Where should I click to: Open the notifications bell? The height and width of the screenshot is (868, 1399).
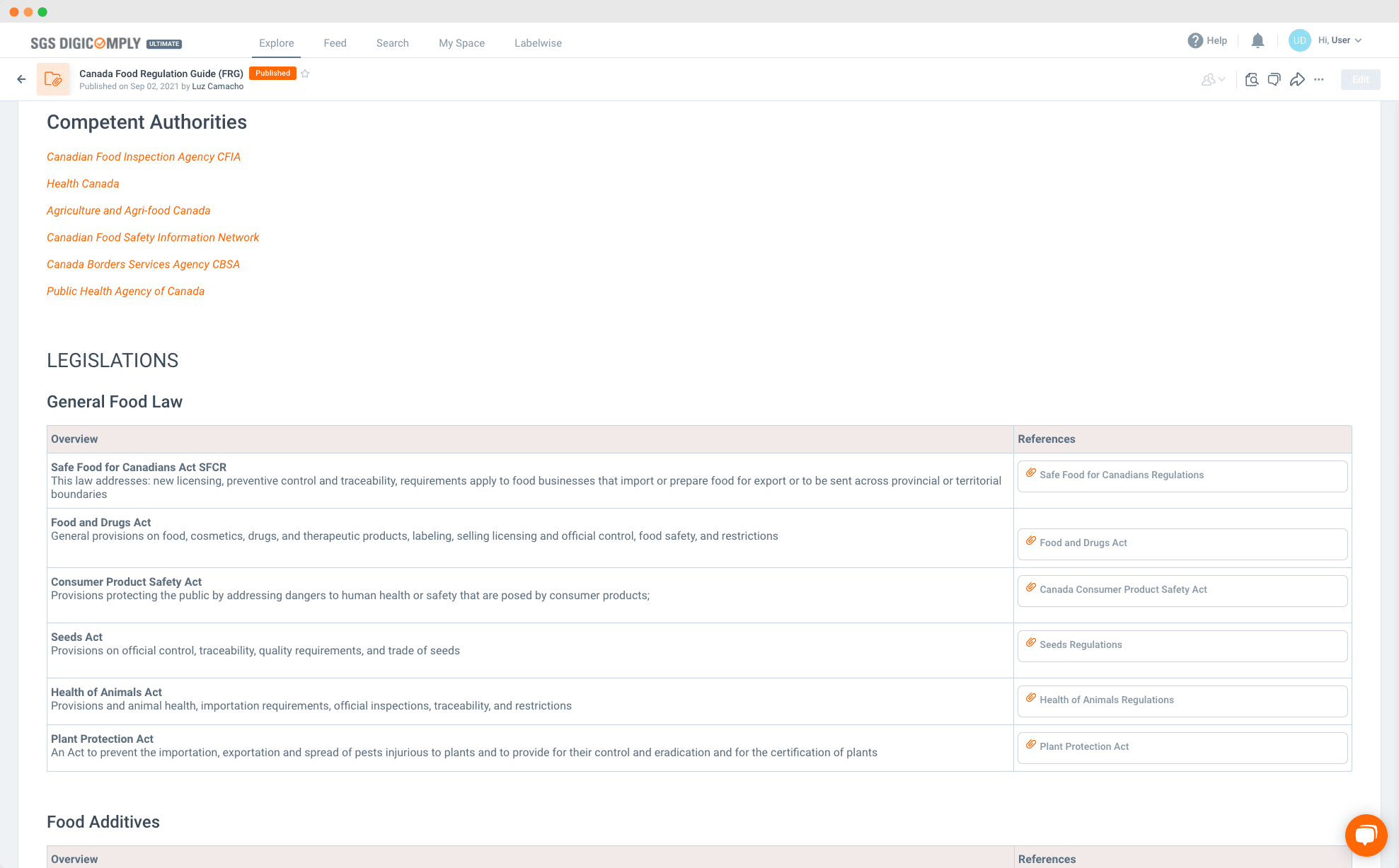[1257, 40]
